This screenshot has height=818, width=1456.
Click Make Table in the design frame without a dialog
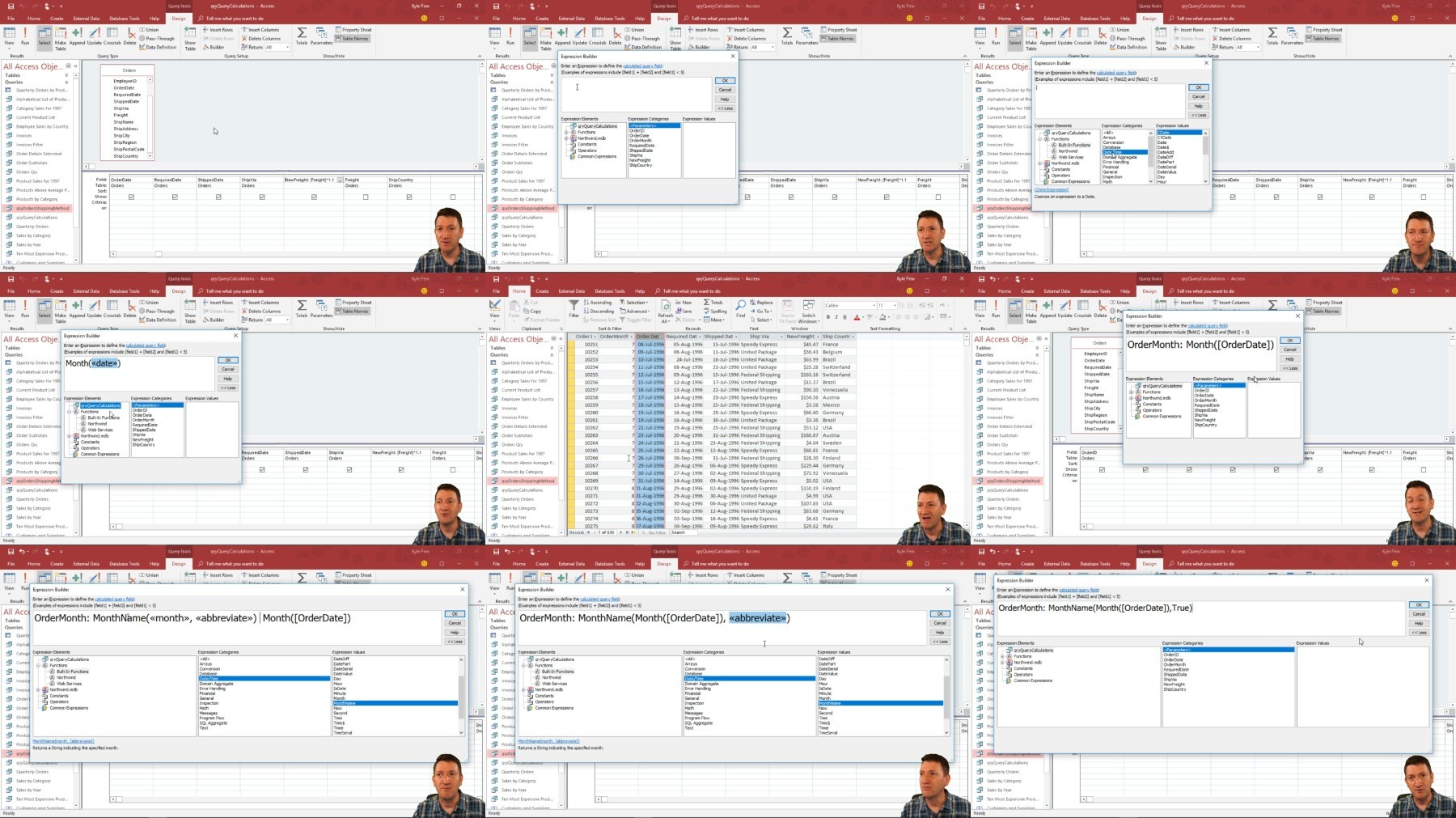tap(61, 38)
